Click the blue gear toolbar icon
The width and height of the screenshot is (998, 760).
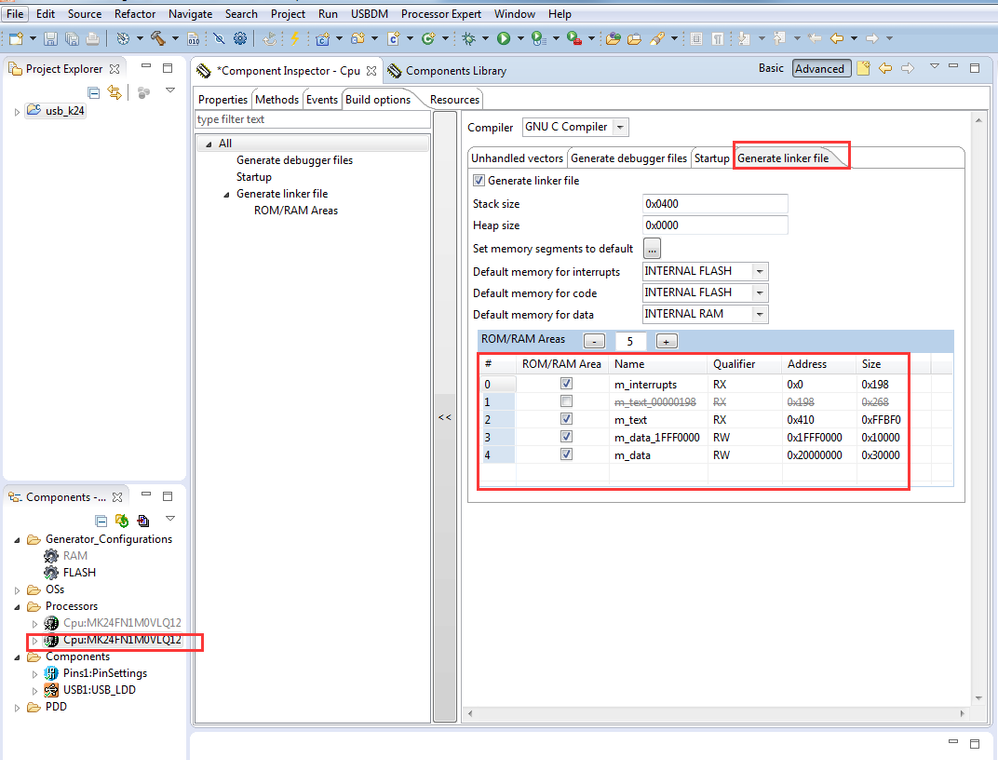coord(240,39)
